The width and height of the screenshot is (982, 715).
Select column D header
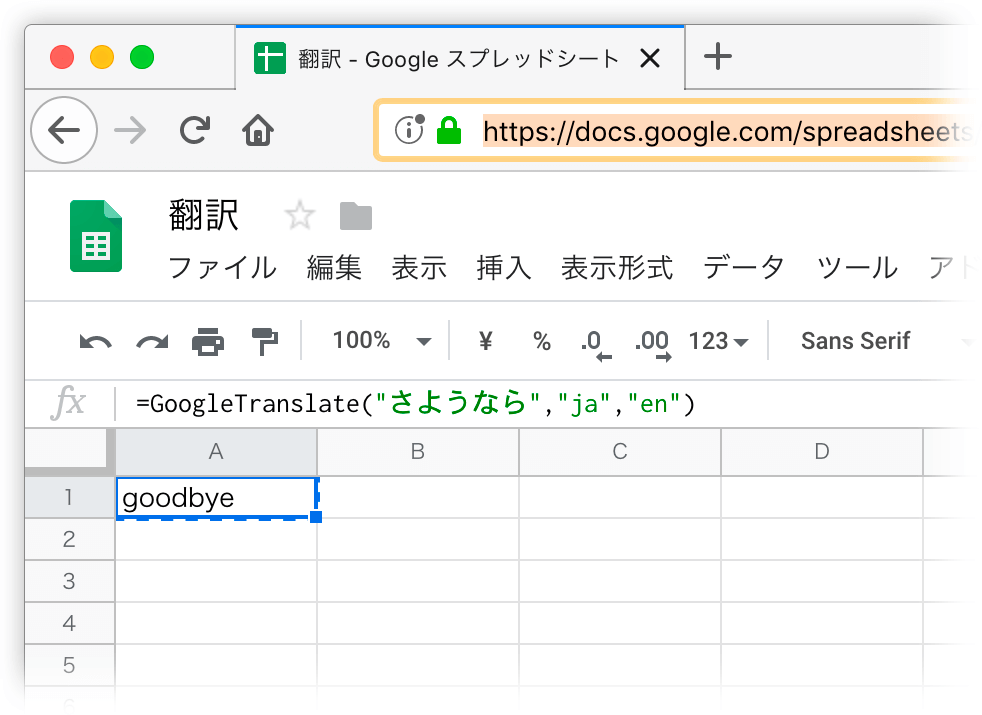tap(822, 451)
